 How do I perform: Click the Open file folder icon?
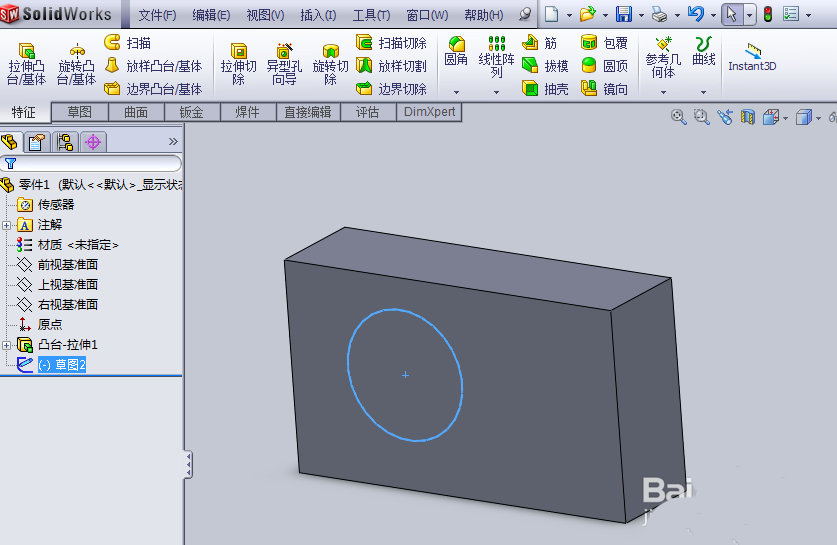(587, 14)
